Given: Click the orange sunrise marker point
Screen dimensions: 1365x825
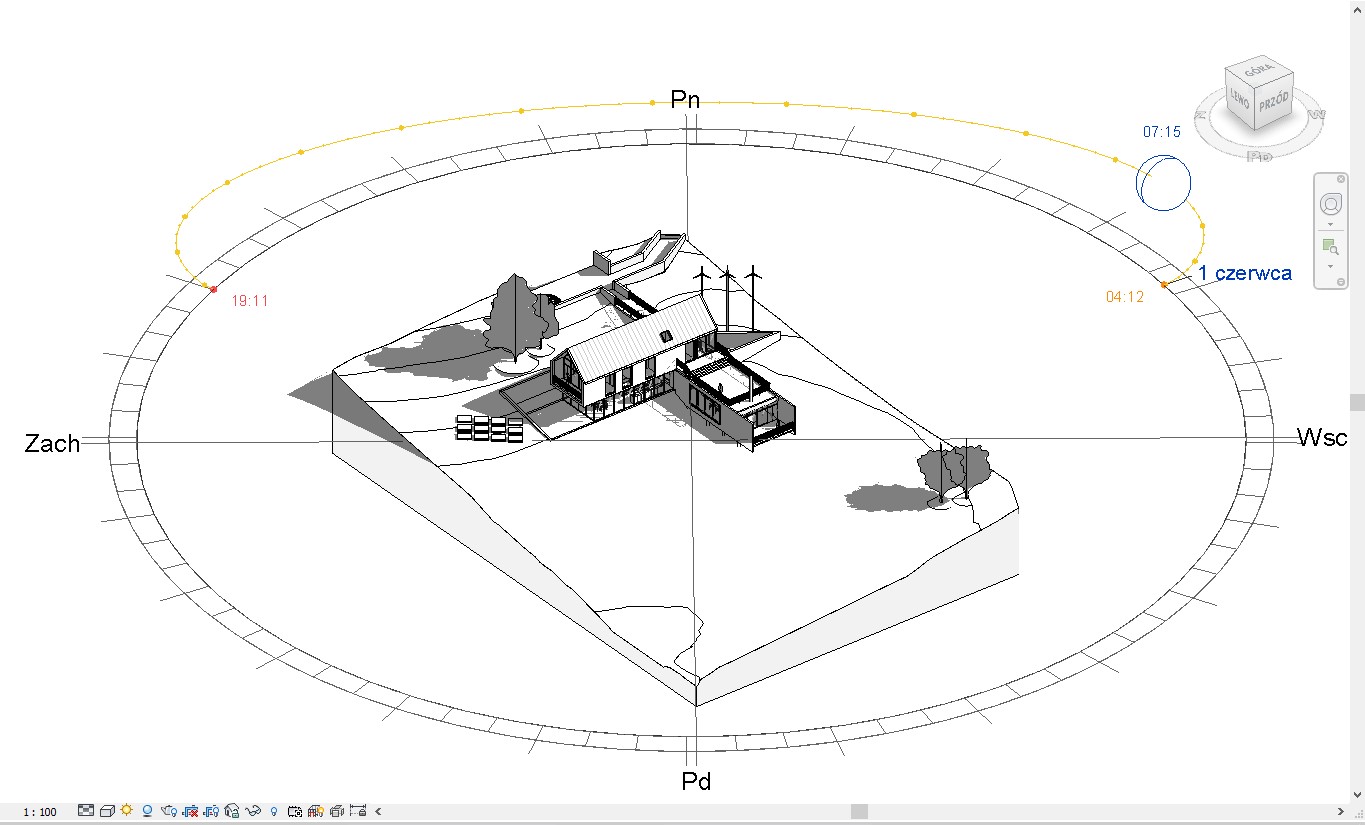Looking at the screenshot, I should pyautogui.click(x=1164, y=285).
